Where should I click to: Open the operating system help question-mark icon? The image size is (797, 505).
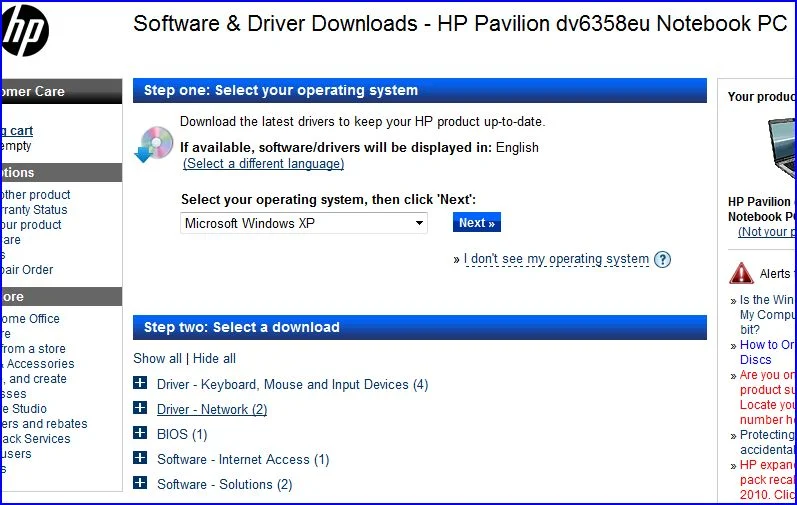(x=662, y=260)
